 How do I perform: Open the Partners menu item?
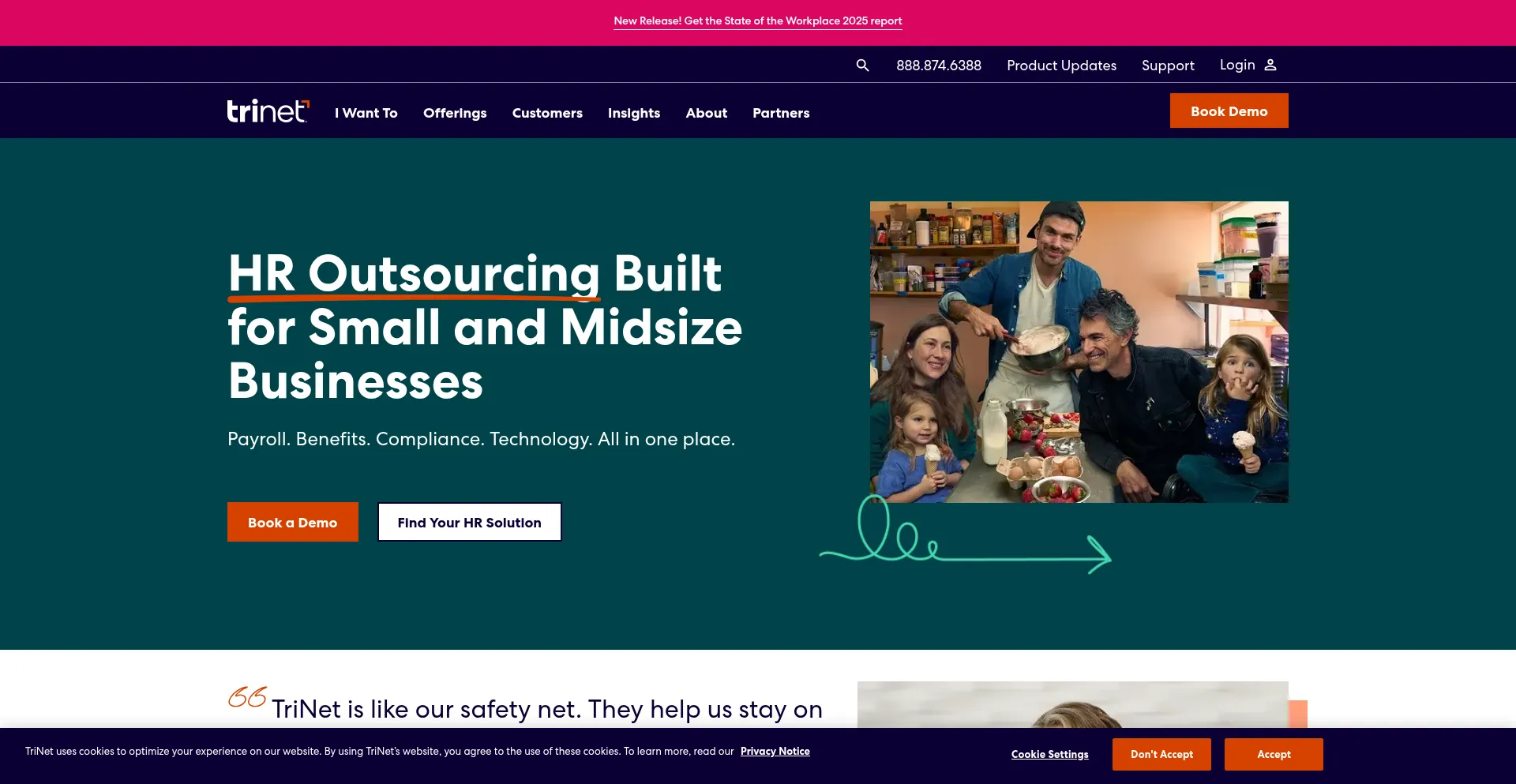(781, 113)
